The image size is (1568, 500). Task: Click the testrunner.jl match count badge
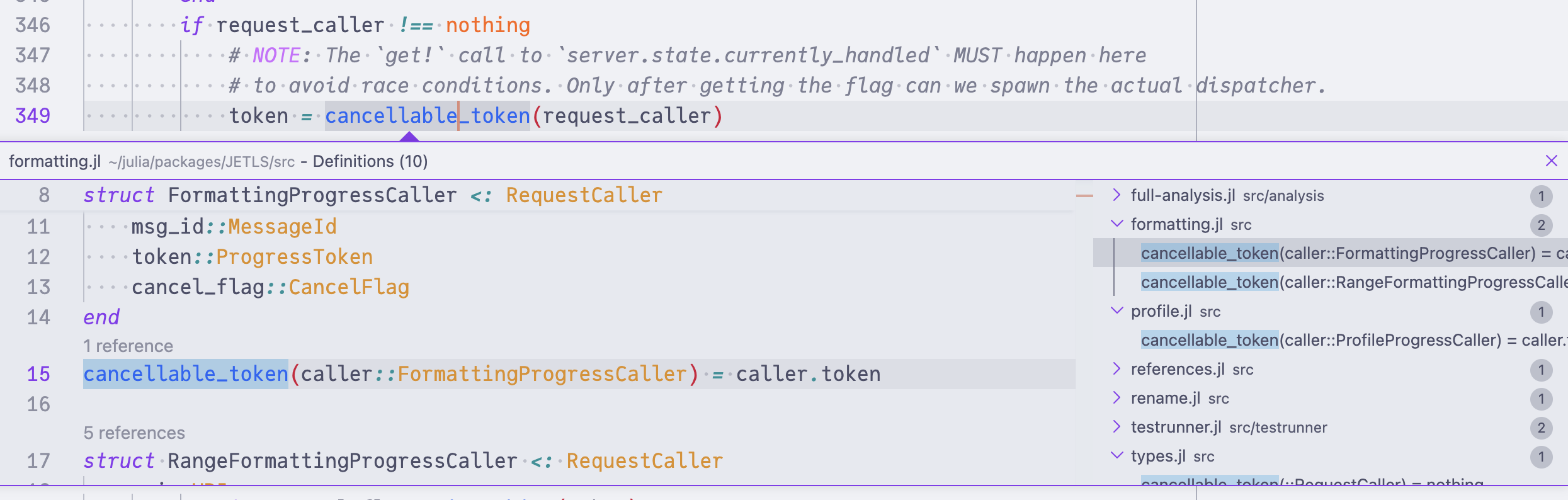(1541, 428)
